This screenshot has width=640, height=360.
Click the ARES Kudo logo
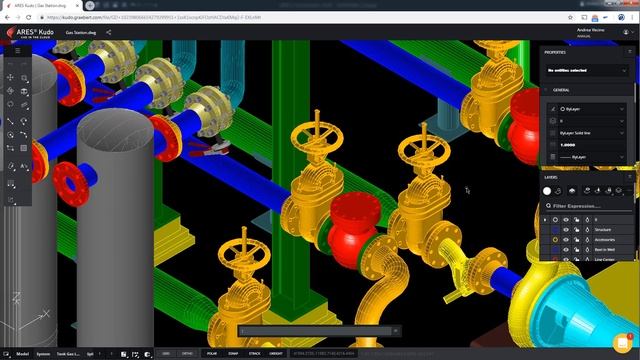[31, 33]
